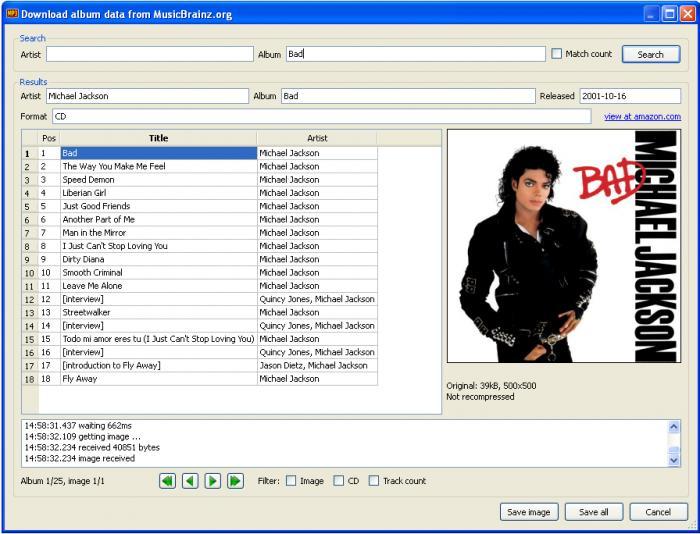Select I Just Can't Stop Loving You title
The width and height of the screenshot is (700, 534).
tap(158, 246)
